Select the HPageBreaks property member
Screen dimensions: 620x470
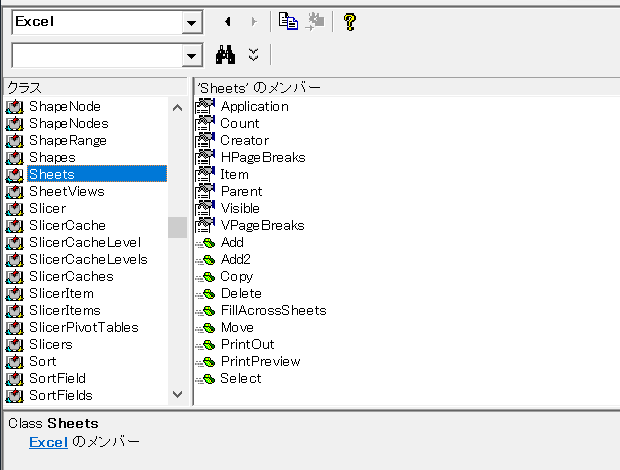point(263,157)
